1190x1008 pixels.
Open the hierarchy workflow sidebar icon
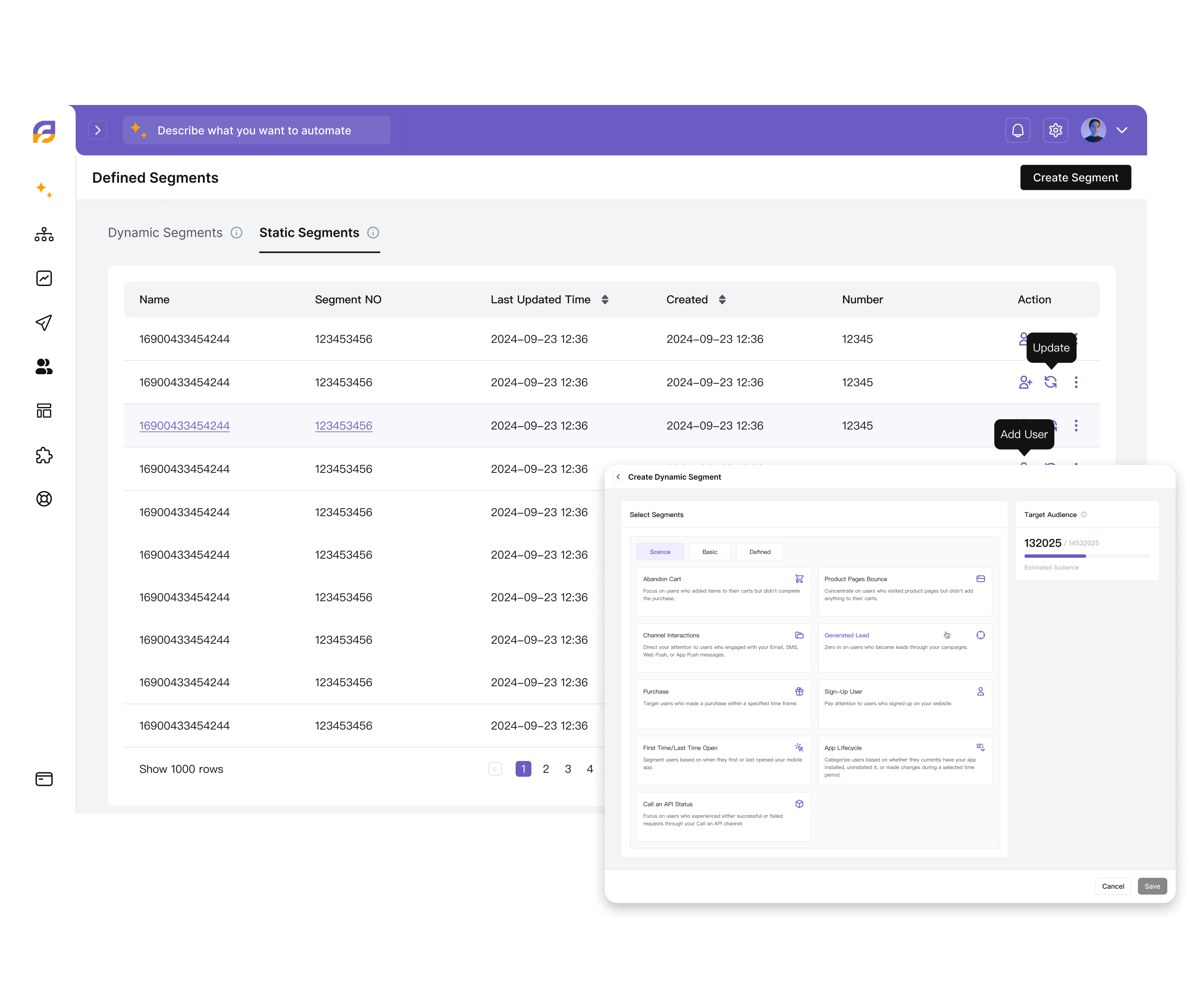tap(44, 234)
